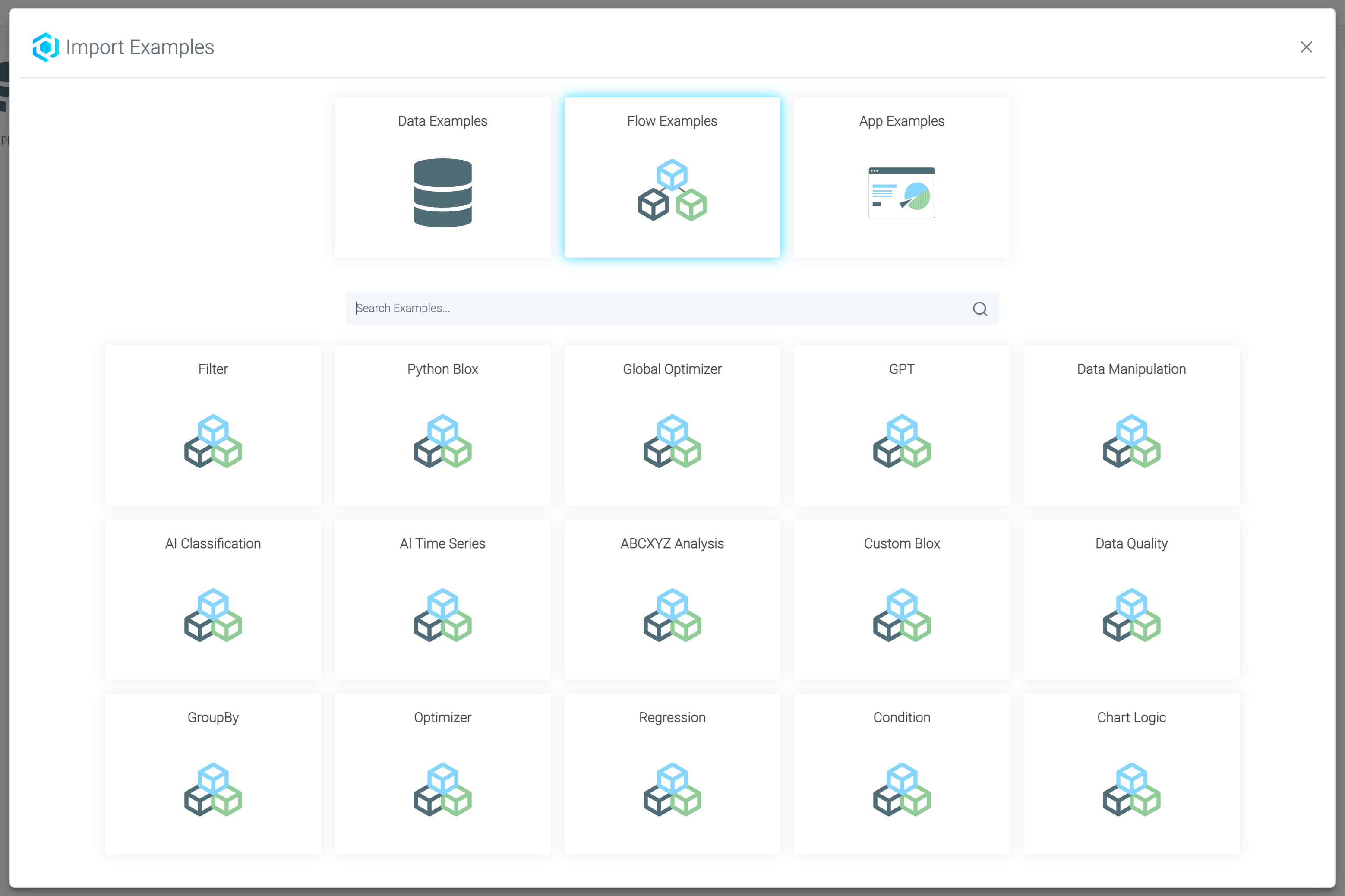Open the Data Quality example
This screenshot has width=1345, height=896.
[1131, 600]
